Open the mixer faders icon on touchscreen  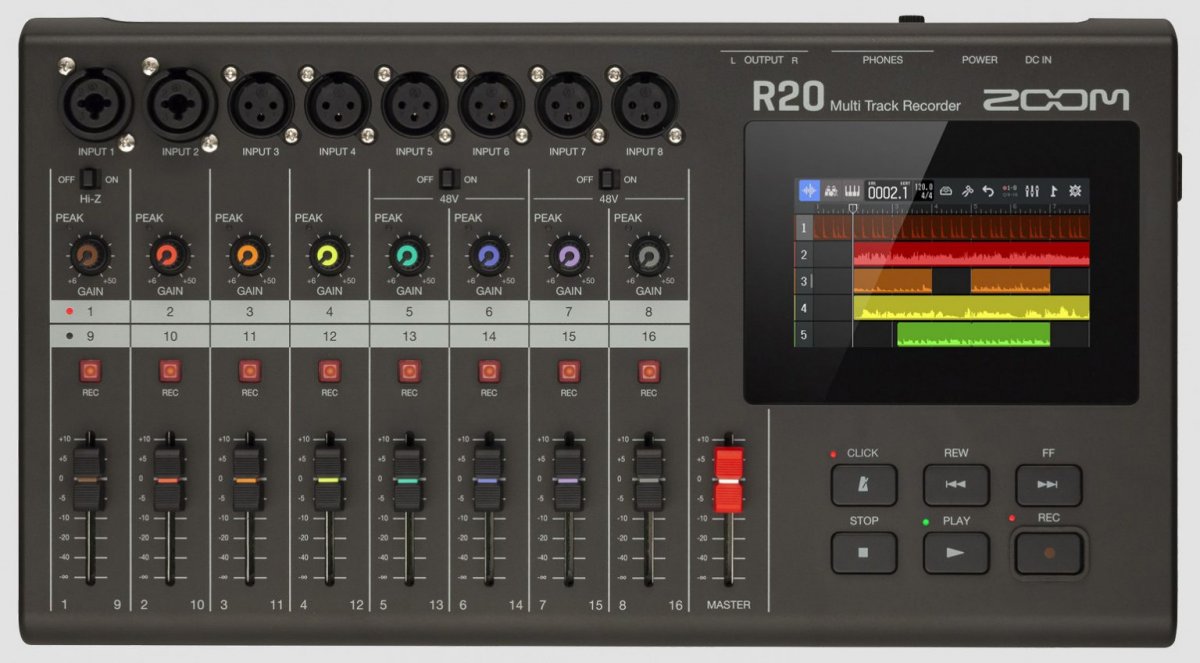(x=1032, y=191)
